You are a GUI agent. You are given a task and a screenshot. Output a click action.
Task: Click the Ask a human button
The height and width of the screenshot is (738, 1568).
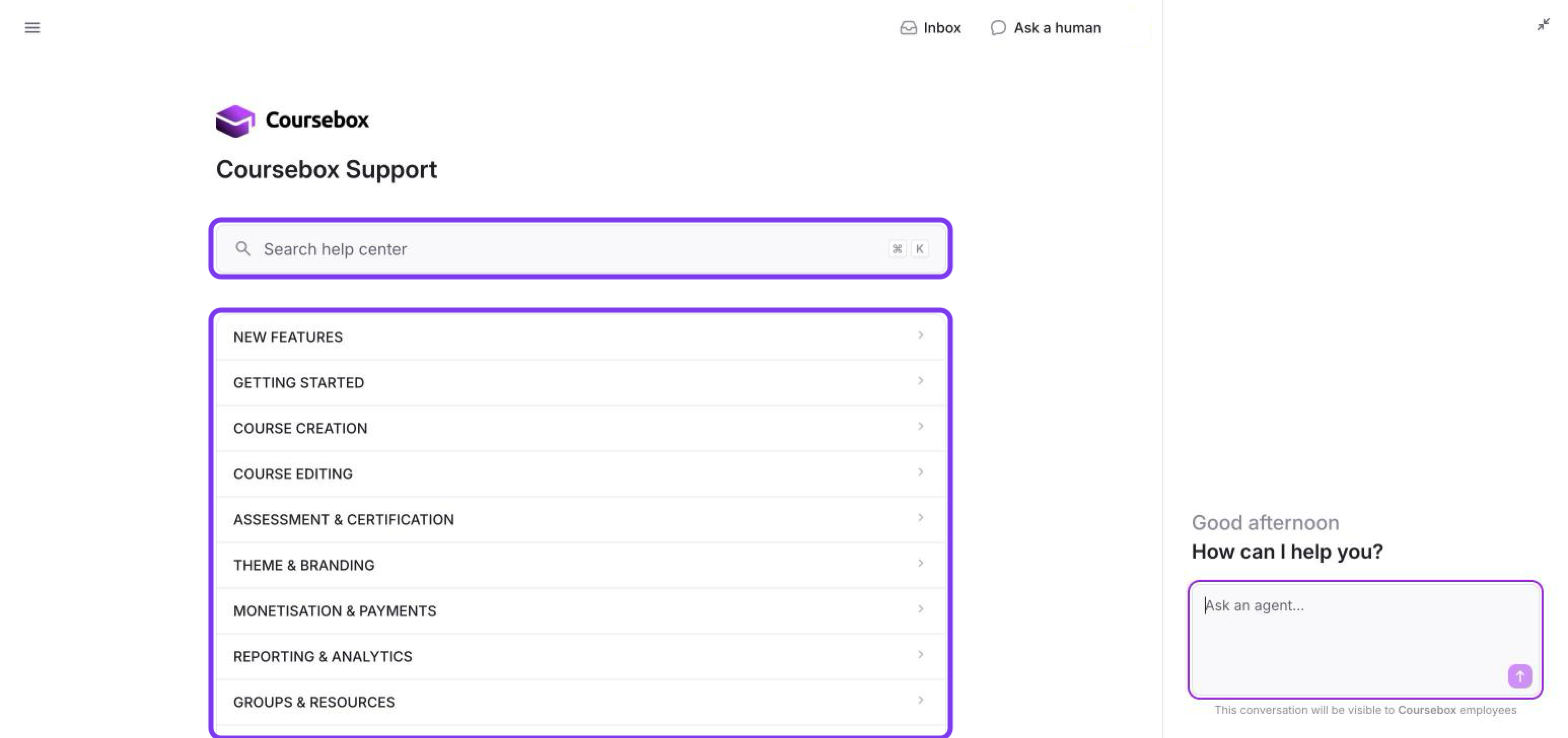(1046, 28)
